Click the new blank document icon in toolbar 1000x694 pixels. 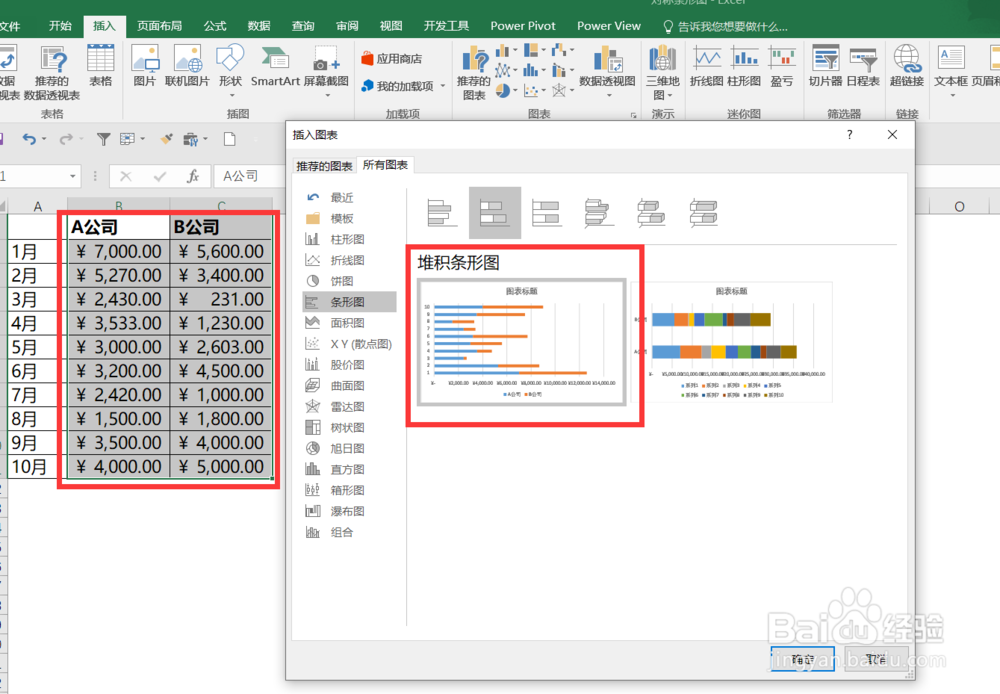pyautogui.click(x=230, y=138)
